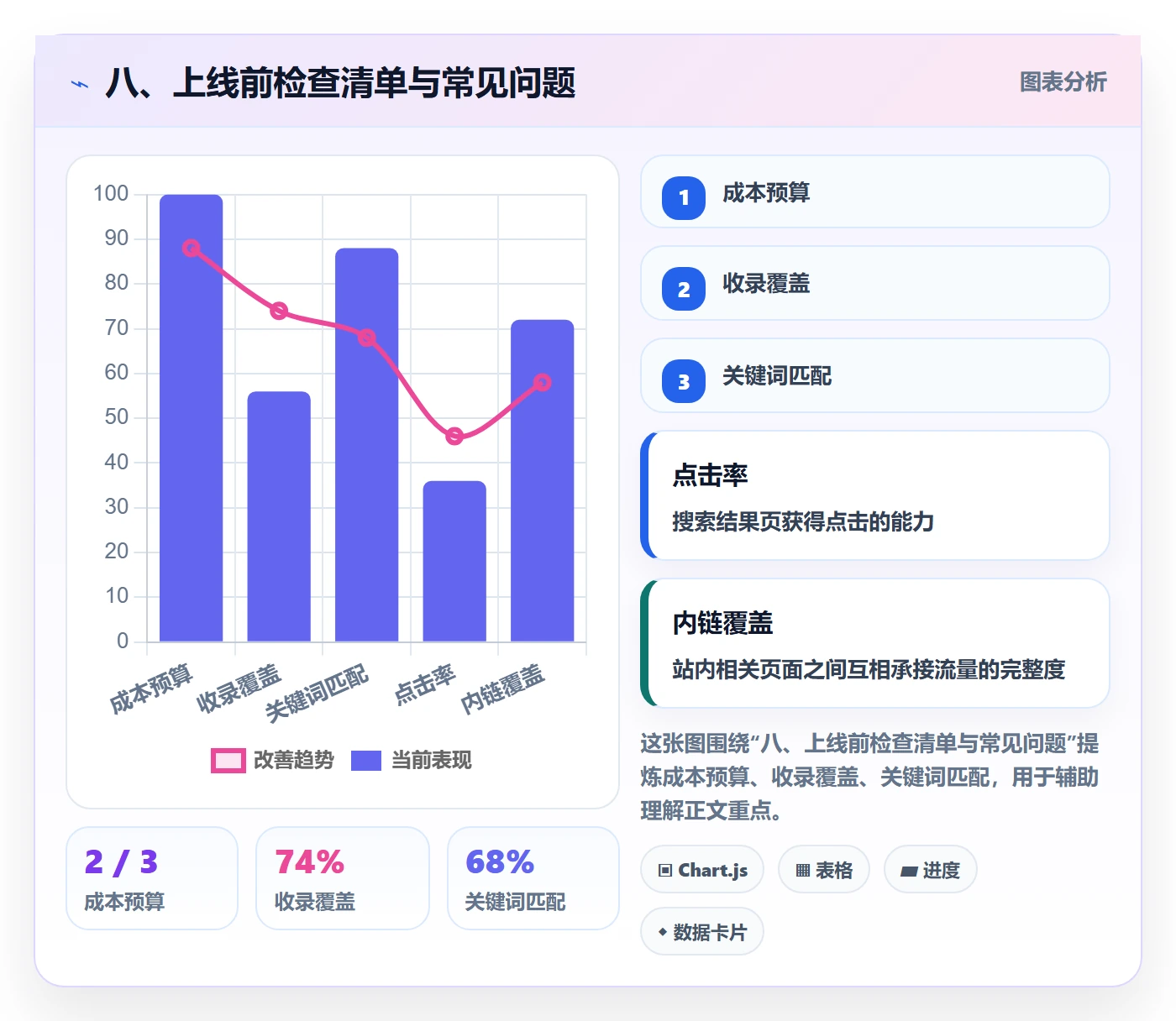1176x1021 pixels.
Task: Click the 关键词匹配 bar in the chart
Action: (367, 445)
